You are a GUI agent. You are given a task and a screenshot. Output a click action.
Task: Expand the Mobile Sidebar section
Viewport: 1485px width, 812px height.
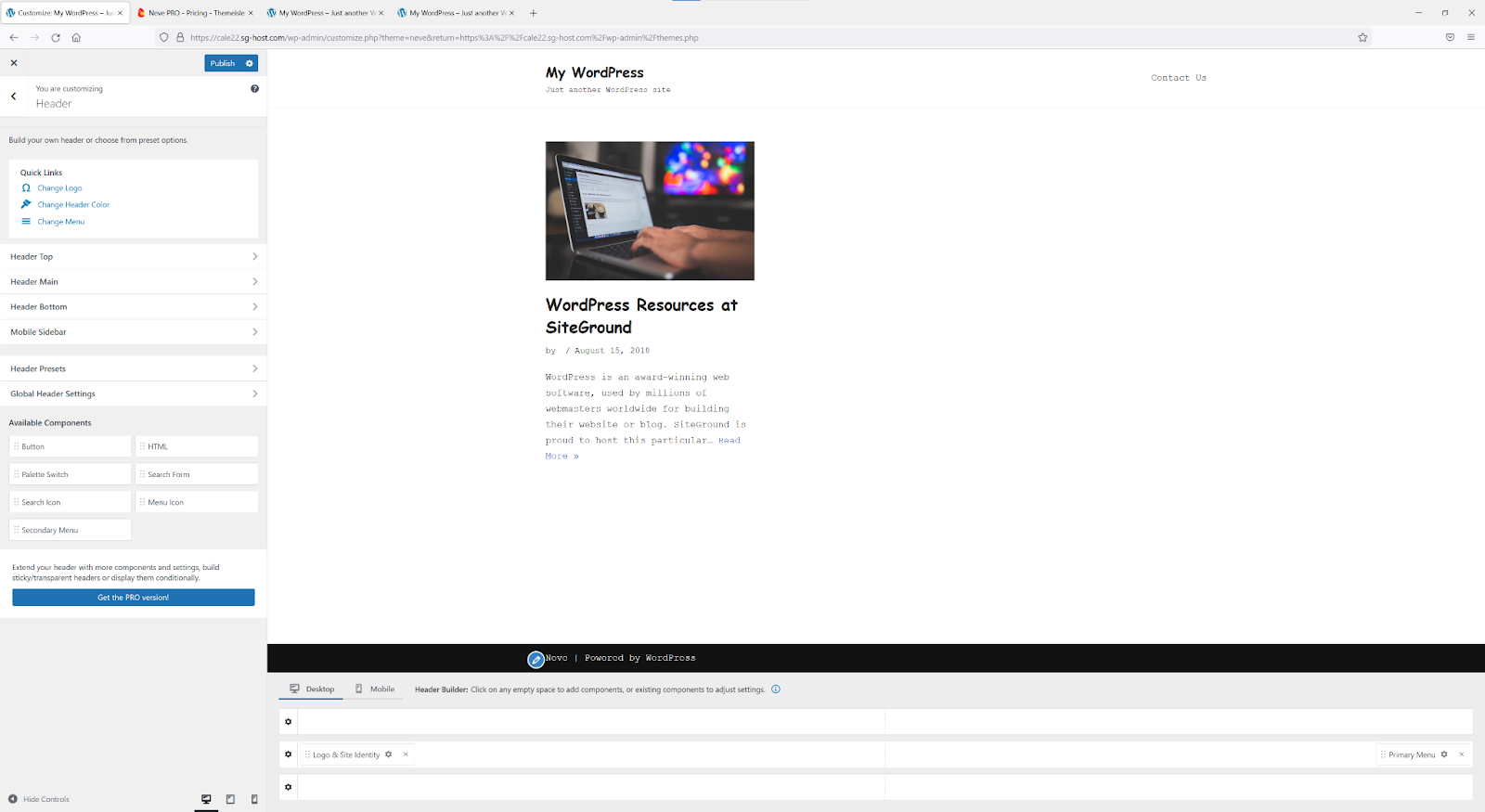(134, 332)
